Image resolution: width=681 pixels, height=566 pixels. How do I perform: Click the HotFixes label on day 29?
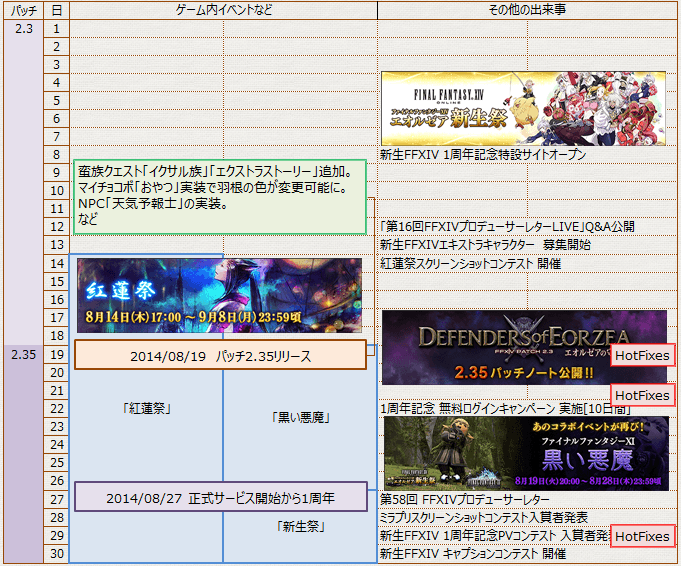click(x=642, y=536)
